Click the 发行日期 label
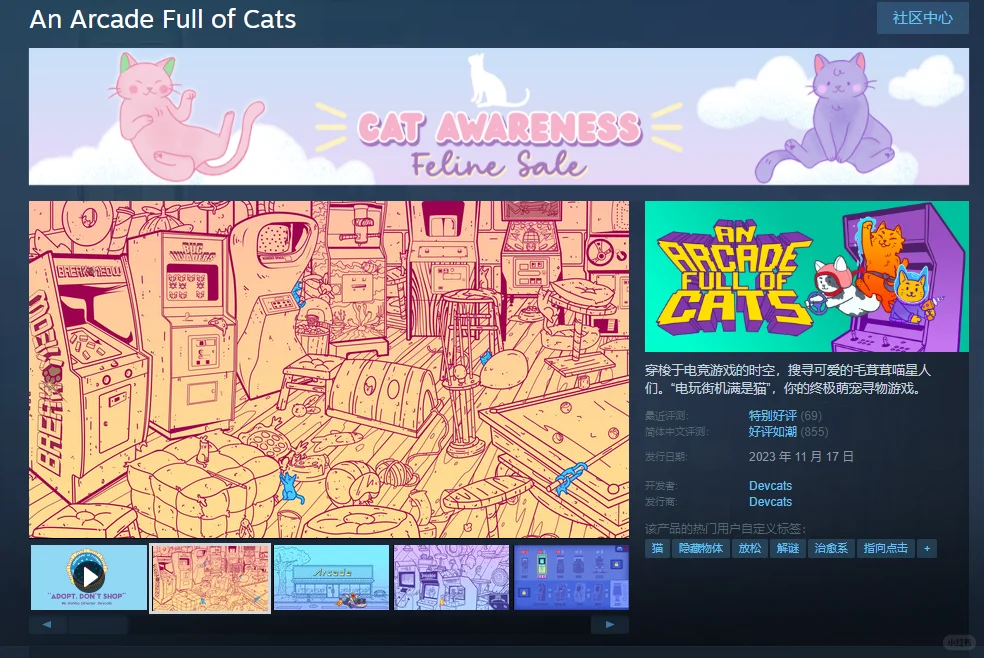This screenshot has width=984, height=658. coord(666,457)
